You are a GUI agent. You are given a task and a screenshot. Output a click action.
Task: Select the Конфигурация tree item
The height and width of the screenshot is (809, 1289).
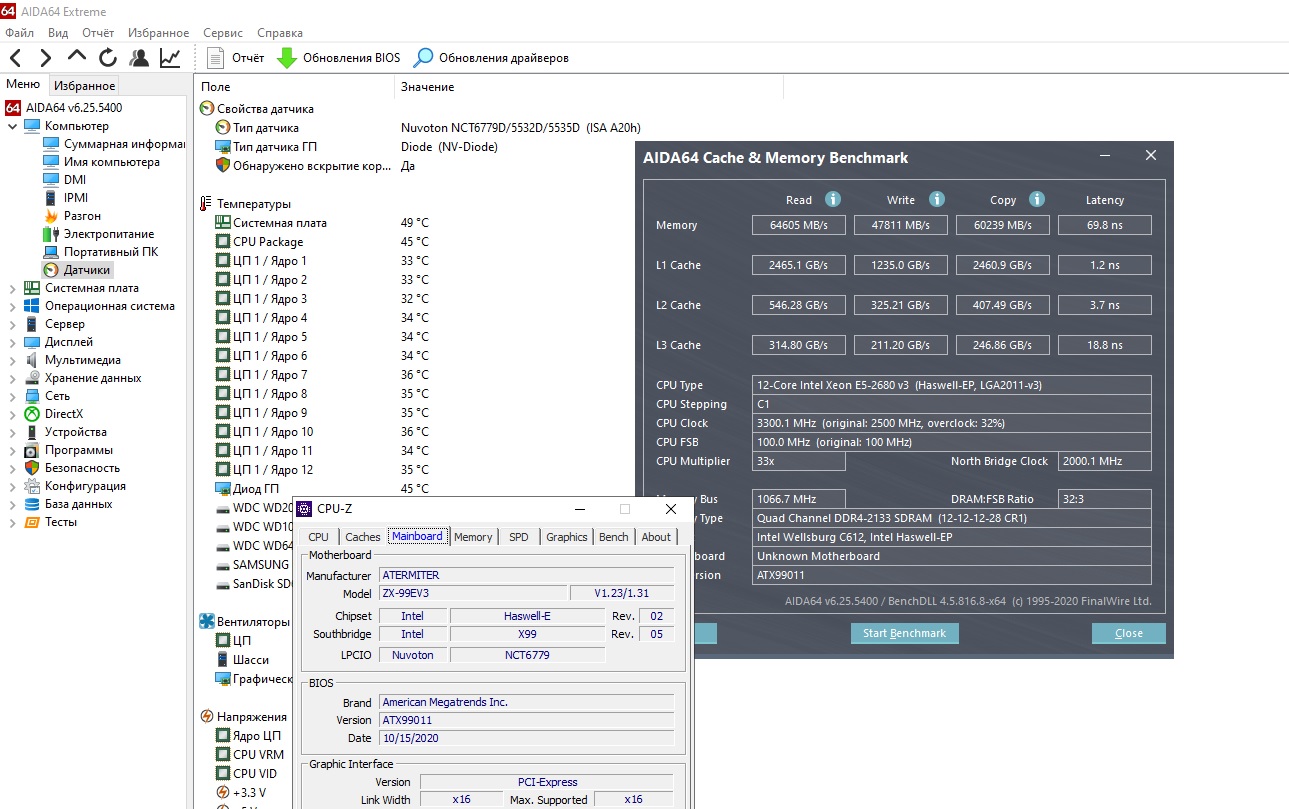coord(75,486)
